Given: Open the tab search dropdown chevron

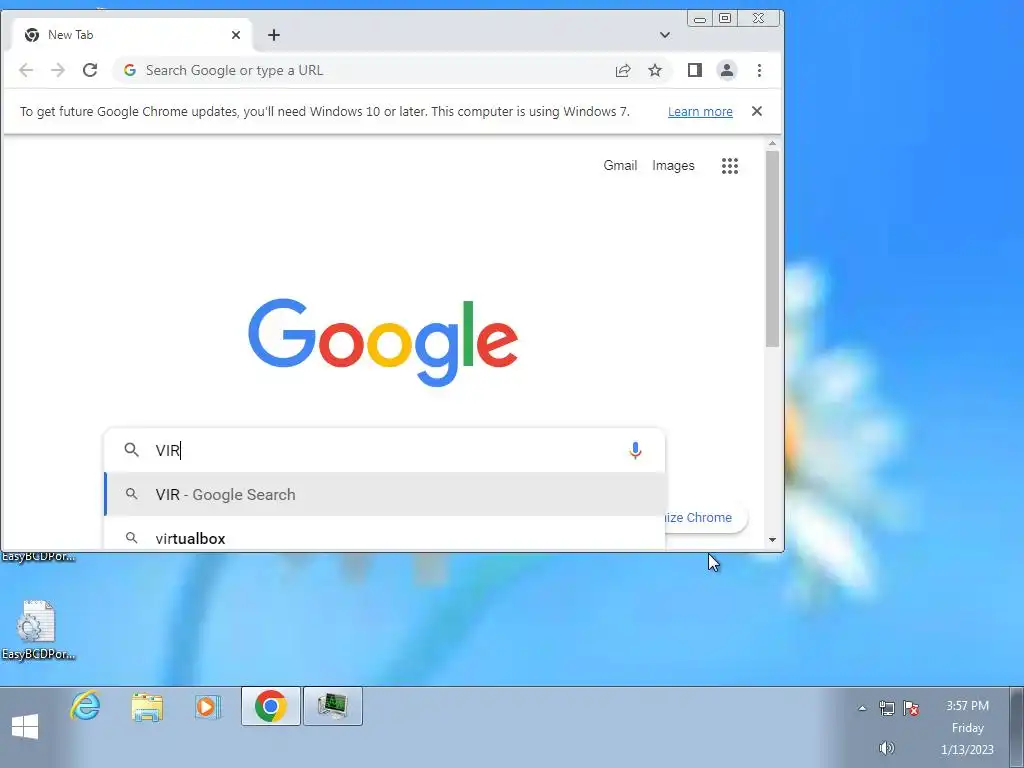Looking at the screenshot, I should (664, 35).
